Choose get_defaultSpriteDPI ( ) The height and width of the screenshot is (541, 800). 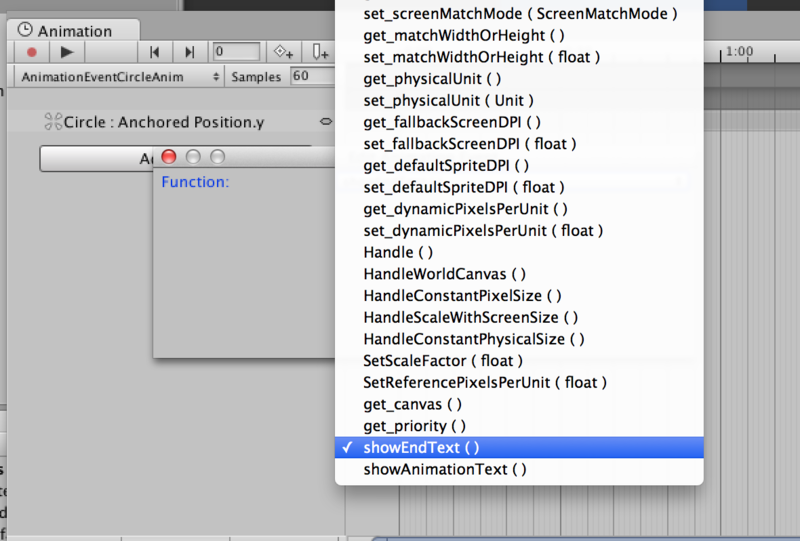tap(519, 166)
